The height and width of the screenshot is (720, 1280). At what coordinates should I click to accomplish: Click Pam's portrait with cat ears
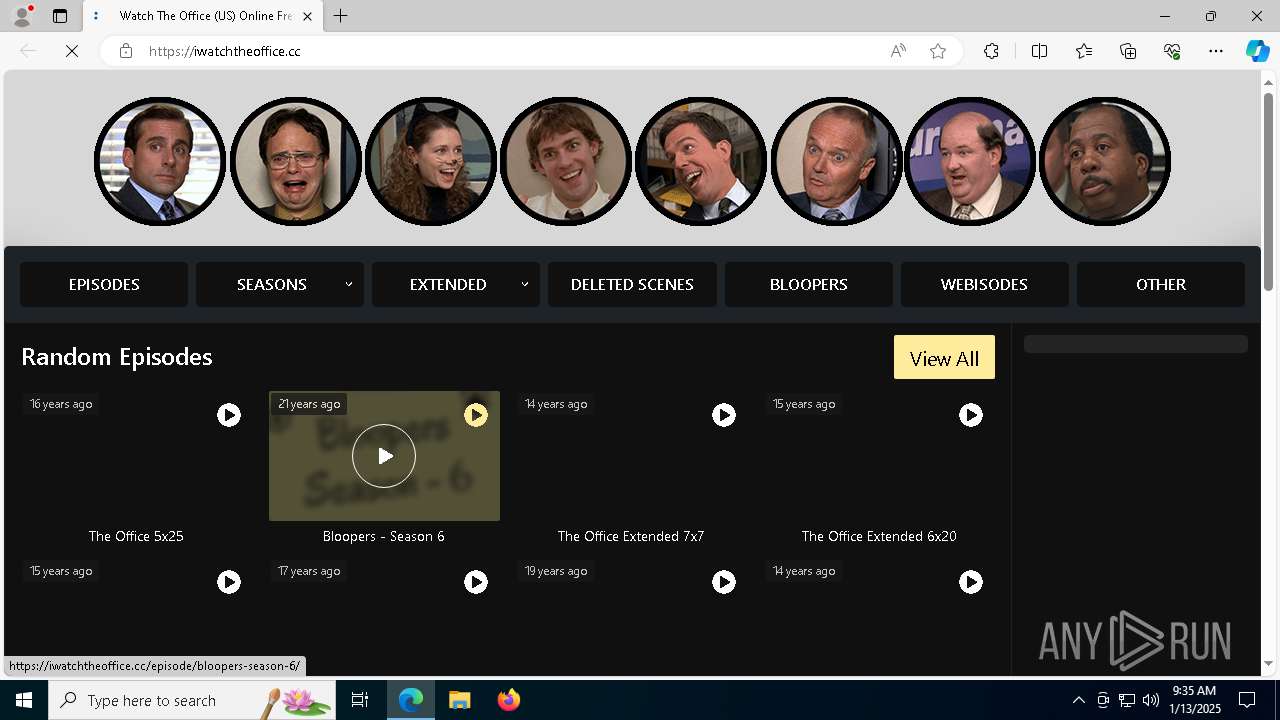pyautogui.click(x=431, y=161)
